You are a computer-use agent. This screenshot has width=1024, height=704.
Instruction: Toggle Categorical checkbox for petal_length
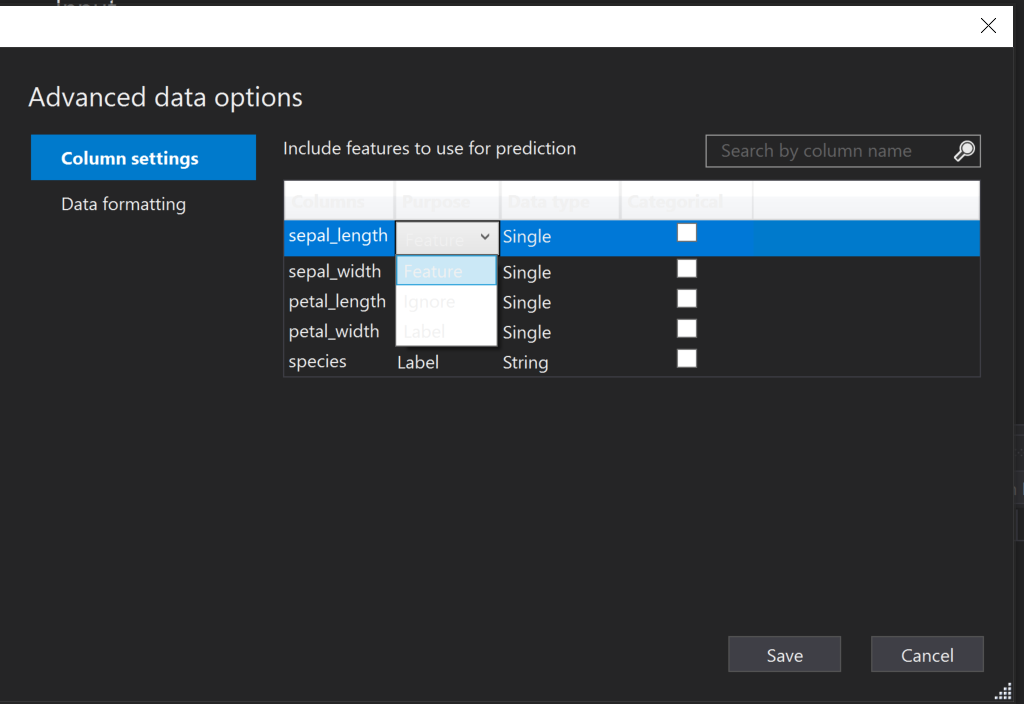[x=686, y=298]
